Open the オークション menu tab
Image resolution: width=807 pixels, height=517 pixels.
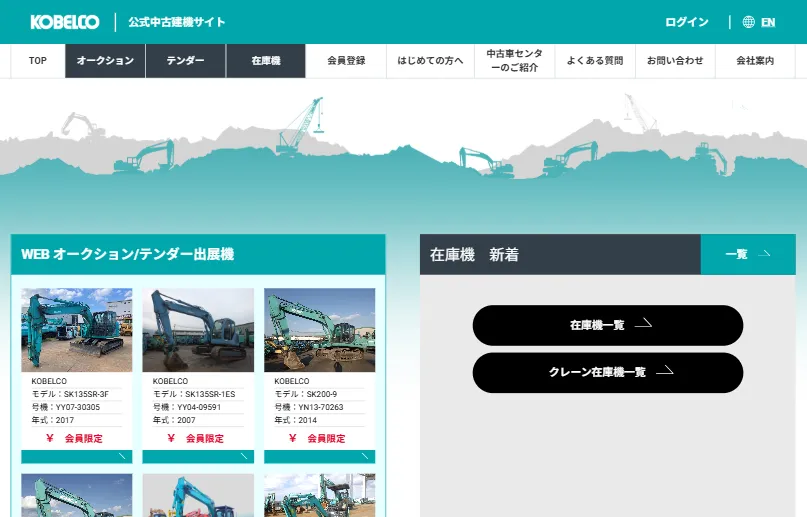pos(105,61)
